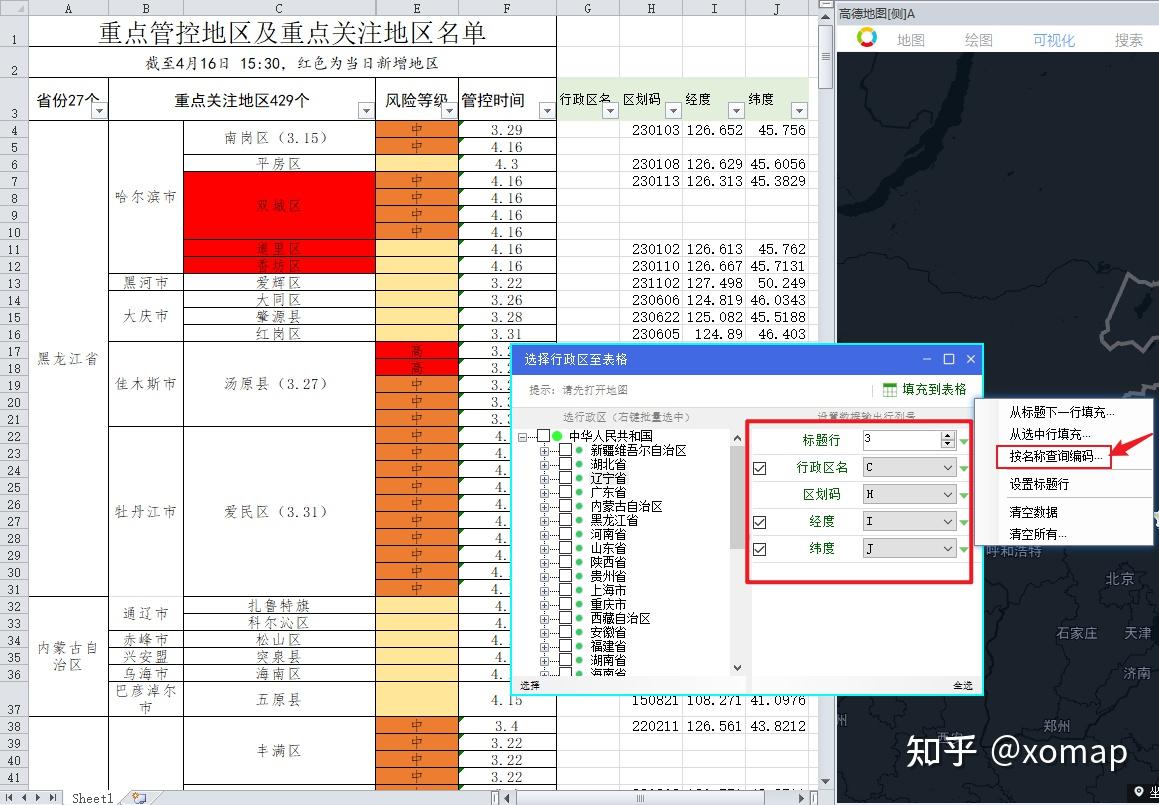Viewport: 1159px width, 805px height.
Task: Check the 内蒙古自治区 tree checkbox
Action: point(565,506)
